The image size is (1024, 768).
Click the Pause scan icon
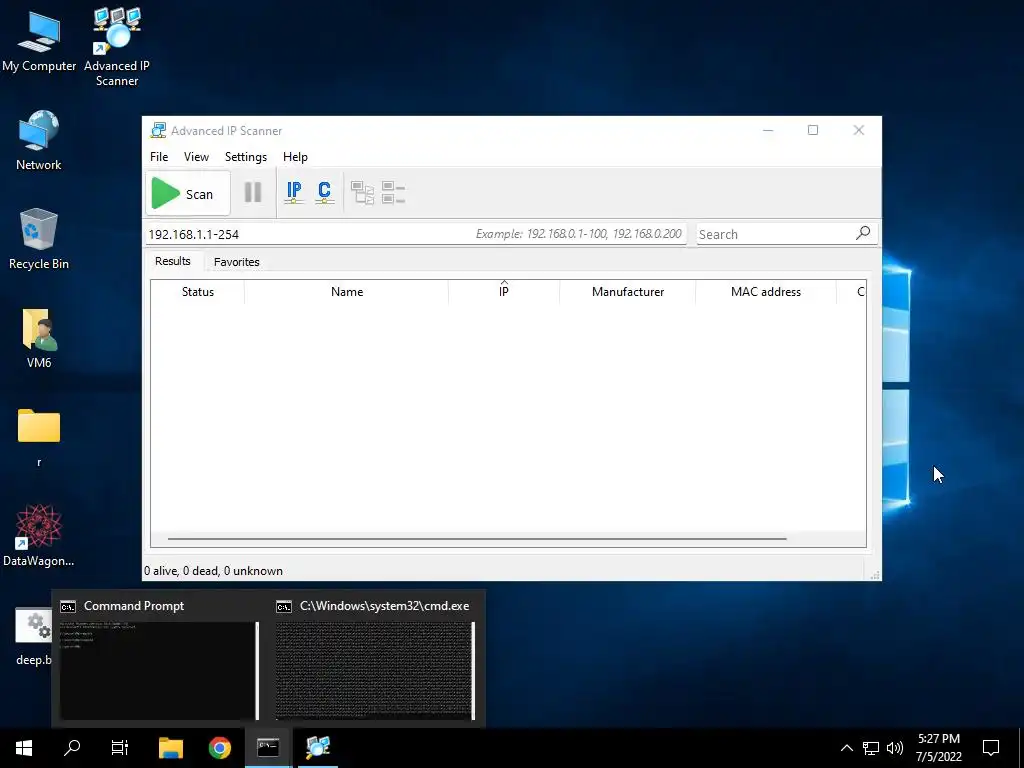(253, 193)
